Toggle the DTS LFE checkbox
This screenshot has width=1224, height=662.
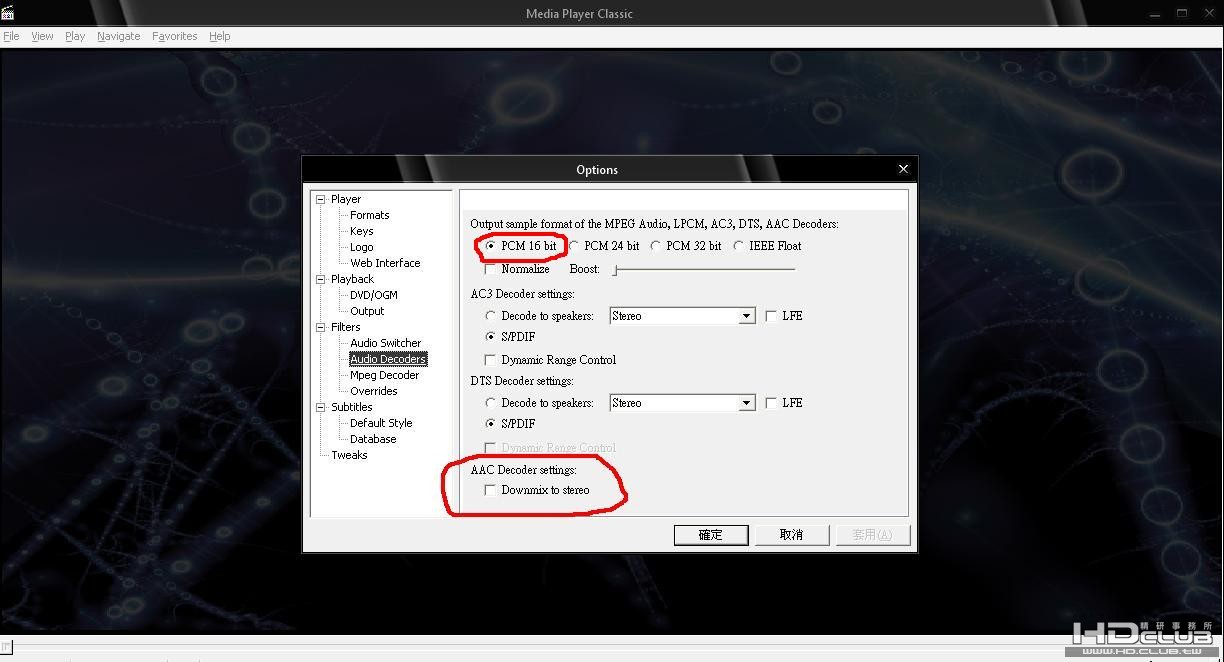pyautogui.click(x=771, y=403)
